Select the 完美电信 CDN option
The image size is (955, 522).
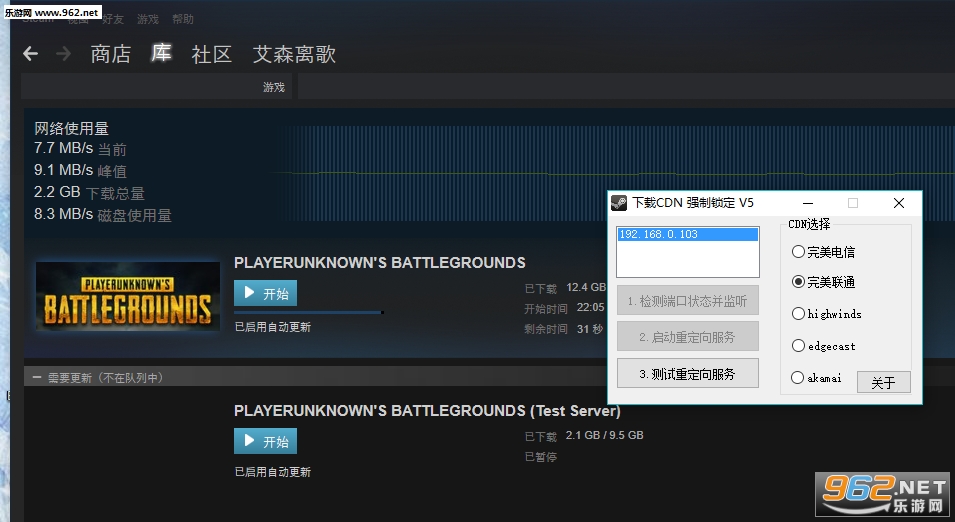click(x=823, y=252)
